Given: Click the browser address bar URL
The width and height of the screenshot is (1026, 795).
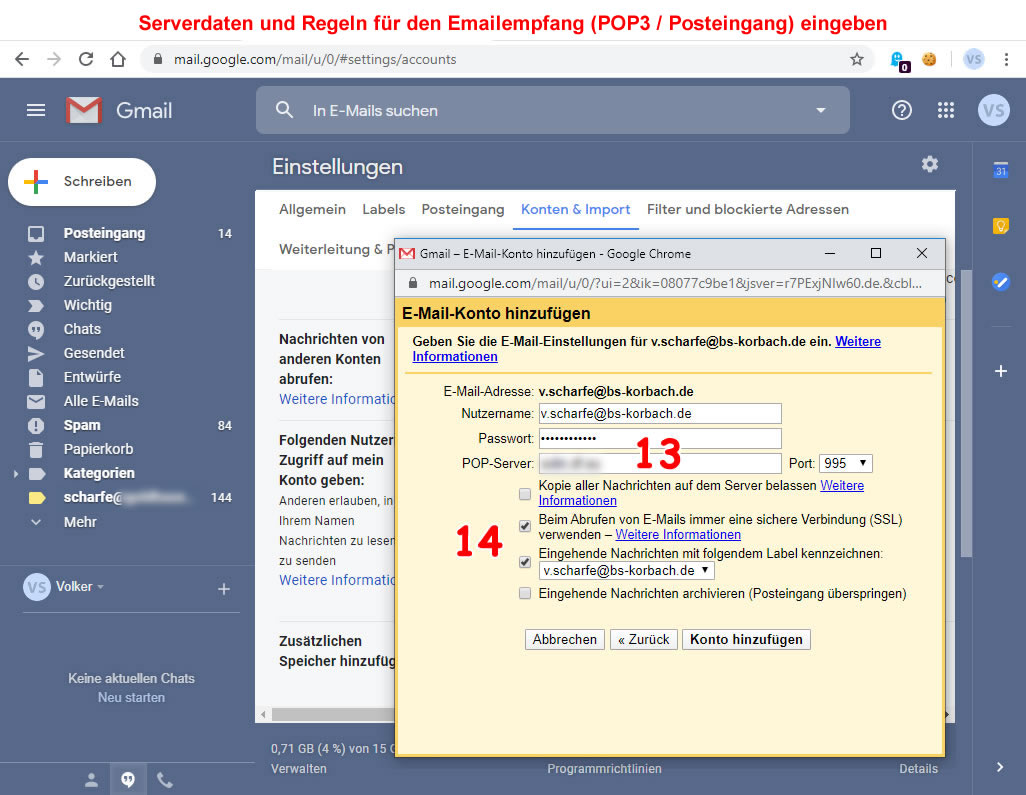Looking at the screenshot, I should click(315, 60).
